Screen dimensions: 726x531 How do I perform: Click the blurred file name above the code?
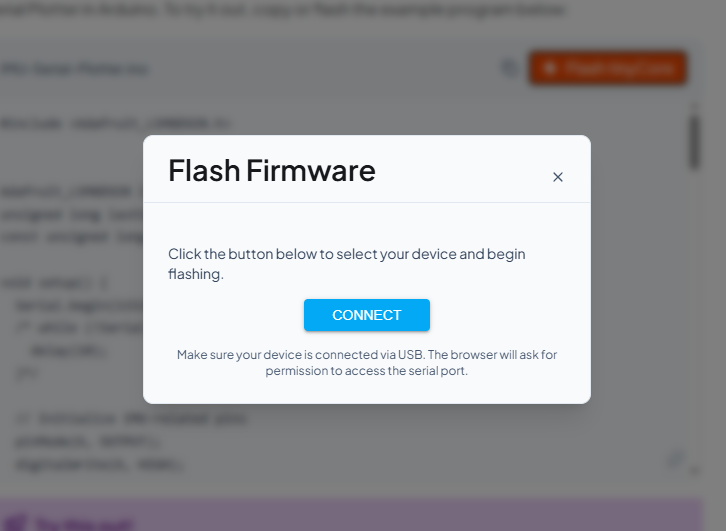coord(74,69)
